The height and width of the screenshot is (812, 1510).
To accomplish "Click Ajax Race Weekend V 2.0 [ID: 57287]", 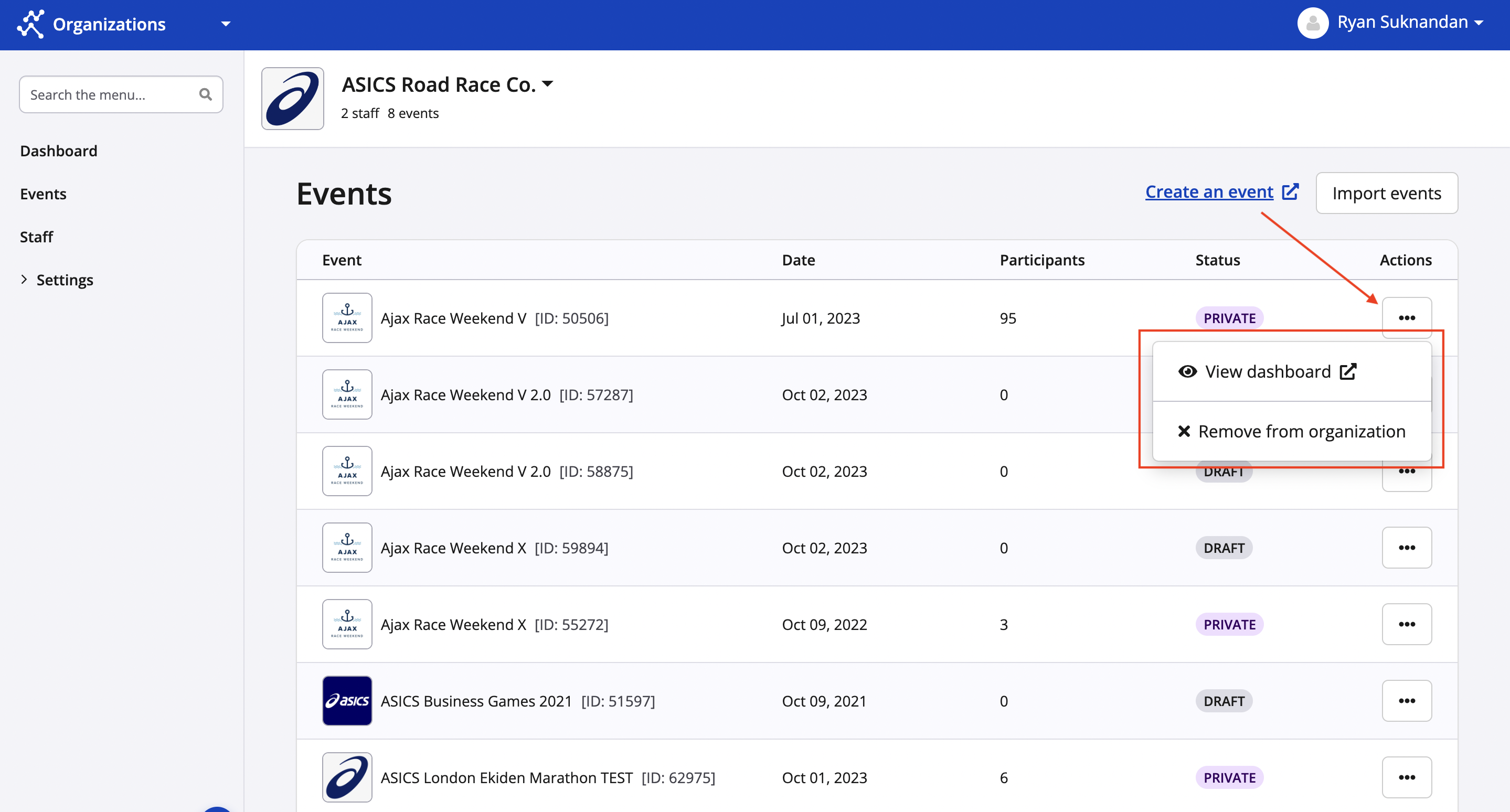I will [507, 395].
